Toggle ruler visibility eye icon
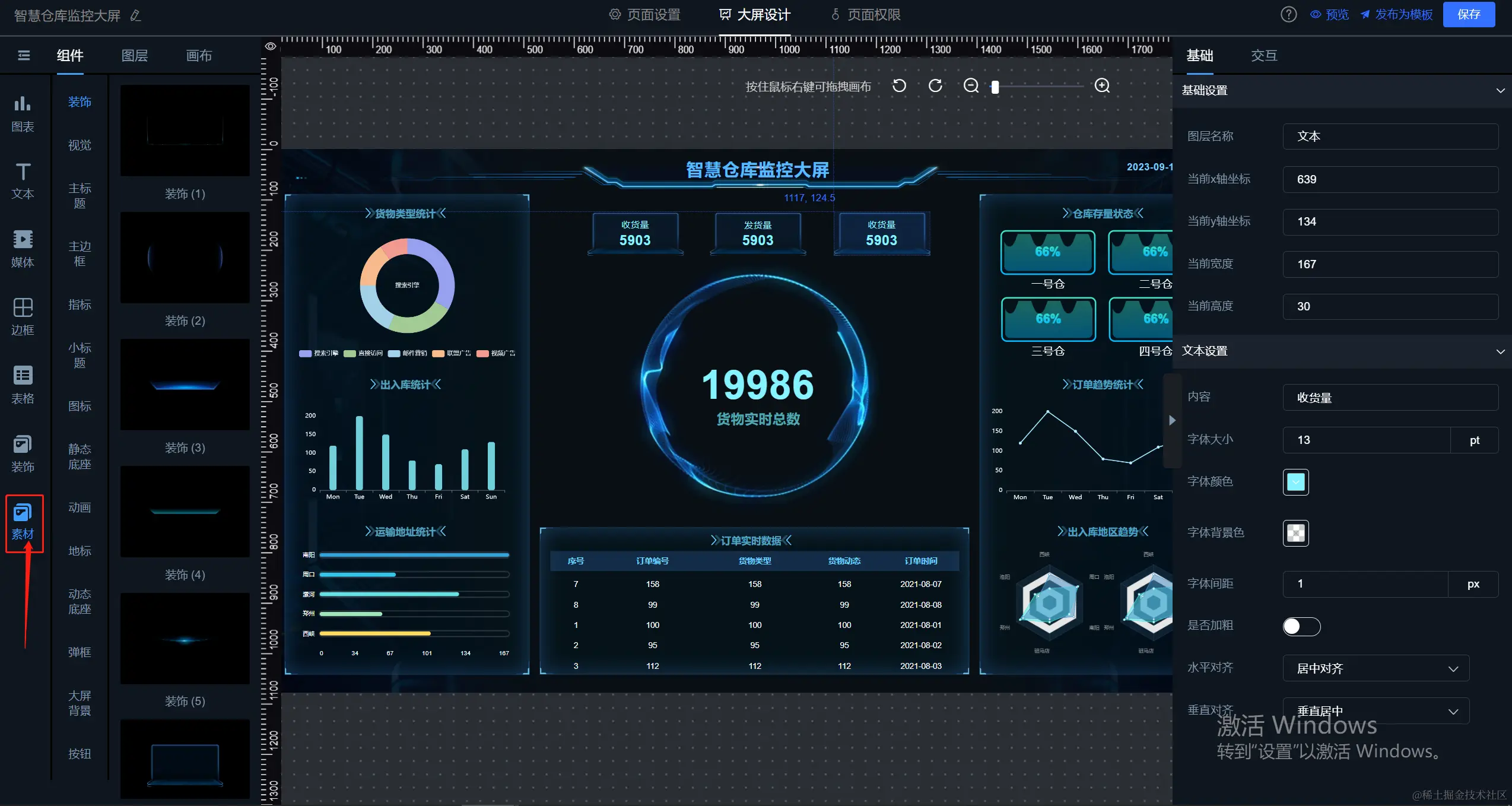Screen dimensions: 1512x806 coord(271,46)
